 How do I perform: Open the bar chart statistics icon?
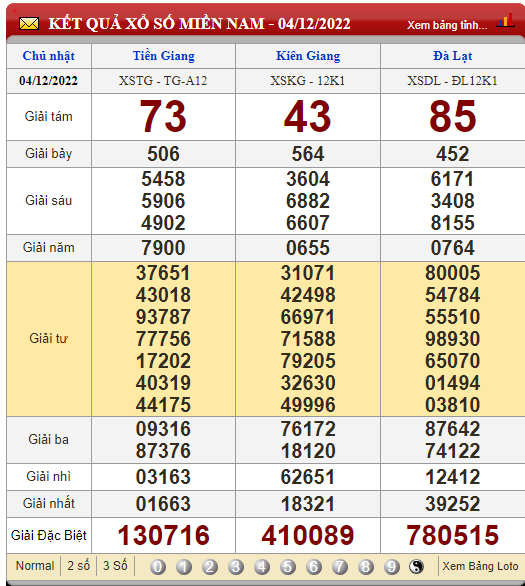click(x=505, y=20)
